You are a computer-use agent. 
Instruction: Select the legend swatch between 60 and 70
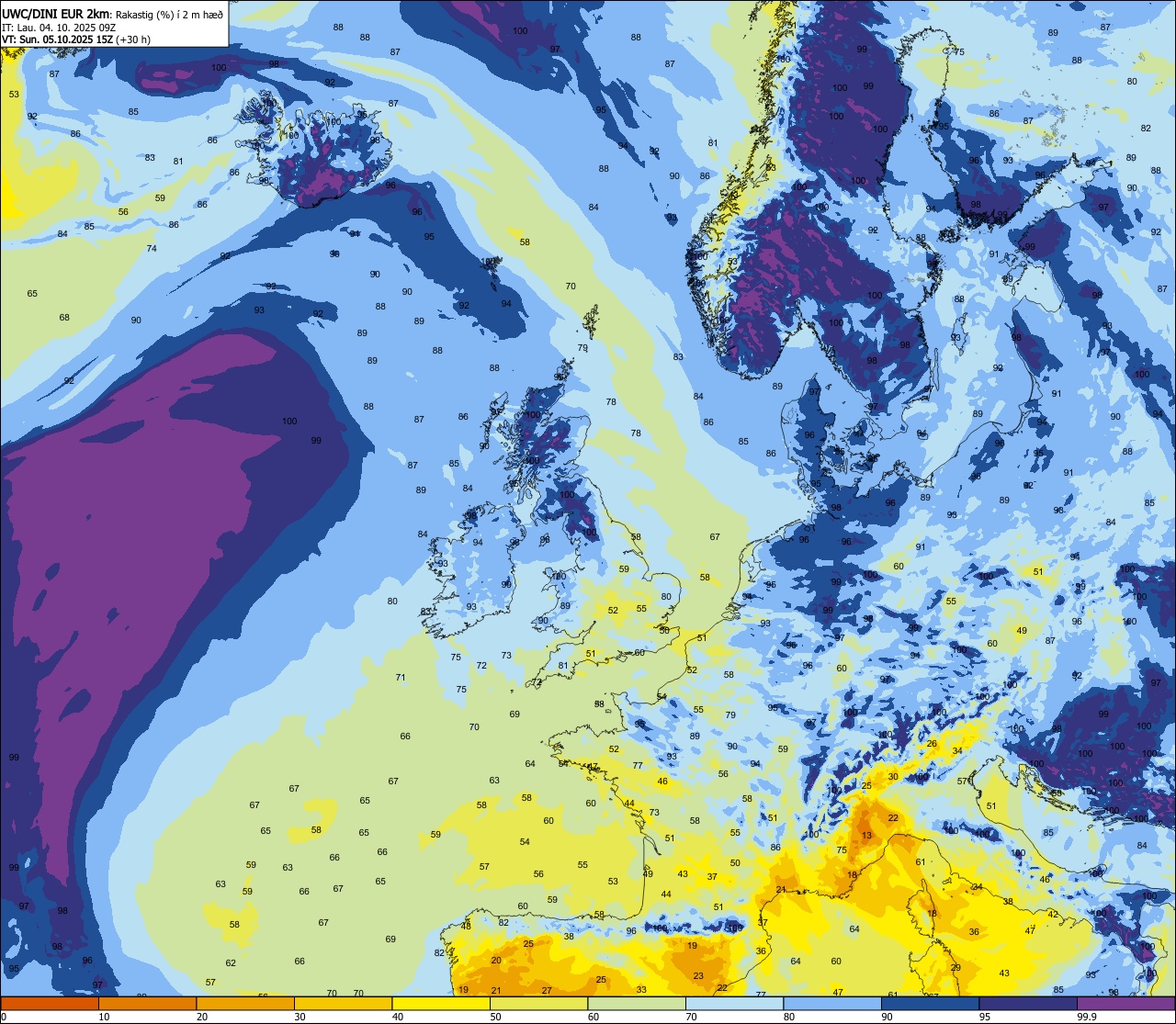[637, 1003]
